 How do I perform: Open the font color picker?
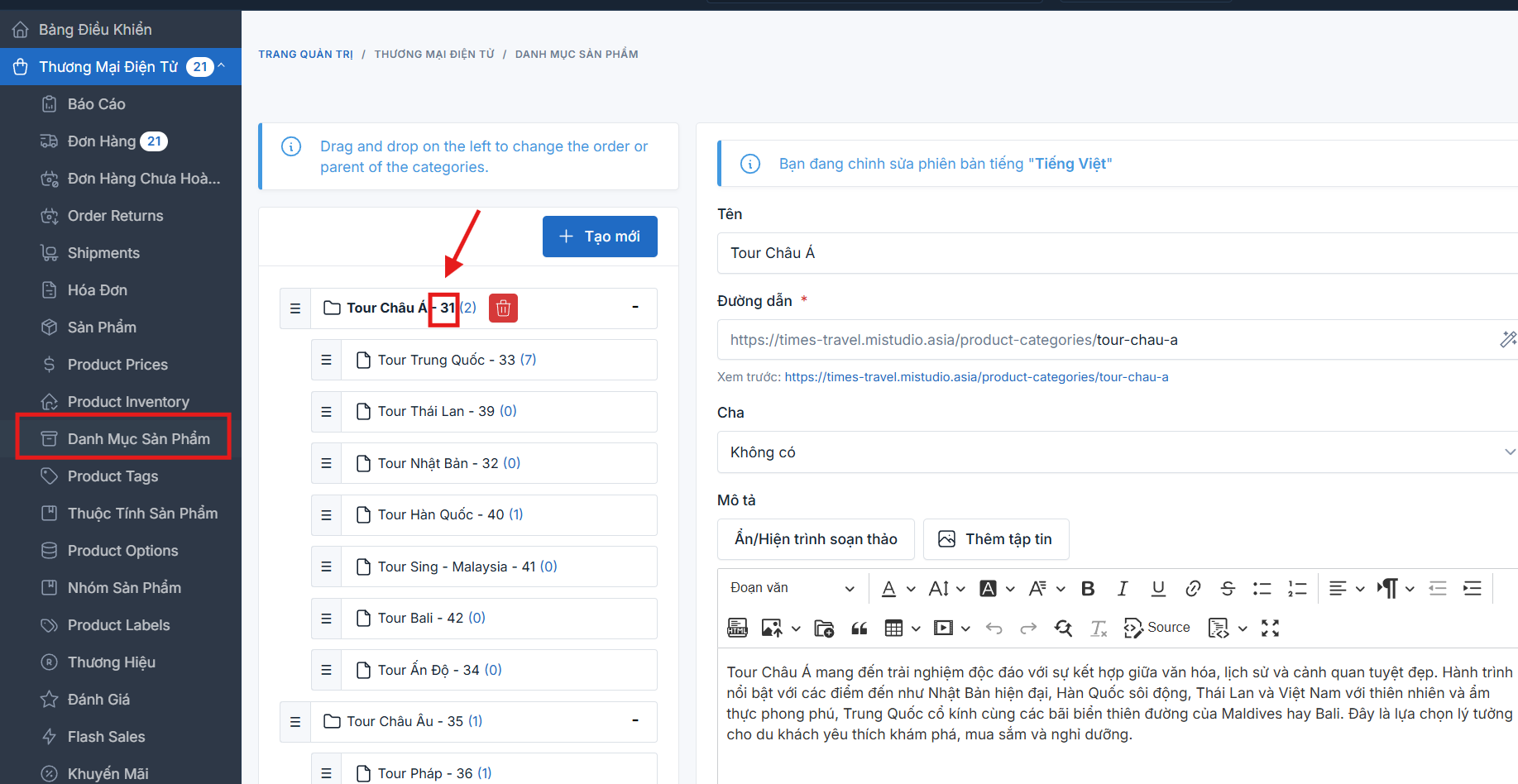pos(889,589)
